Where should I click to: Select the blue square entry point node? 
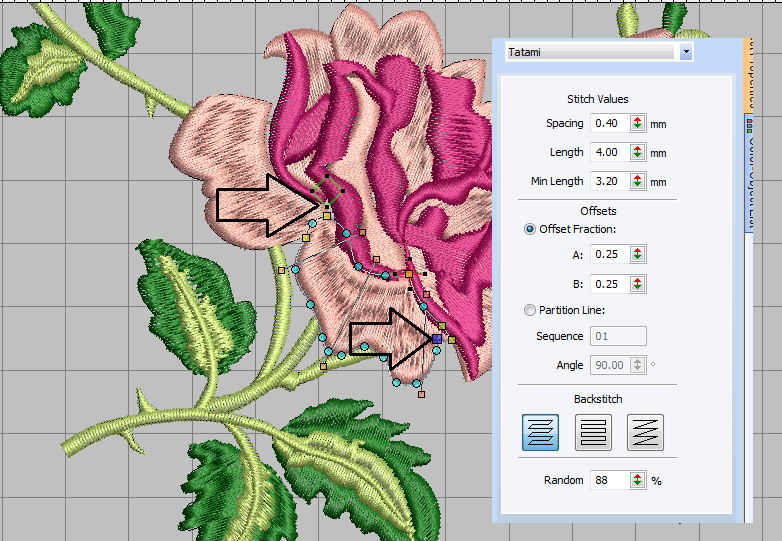pos(437,339)
